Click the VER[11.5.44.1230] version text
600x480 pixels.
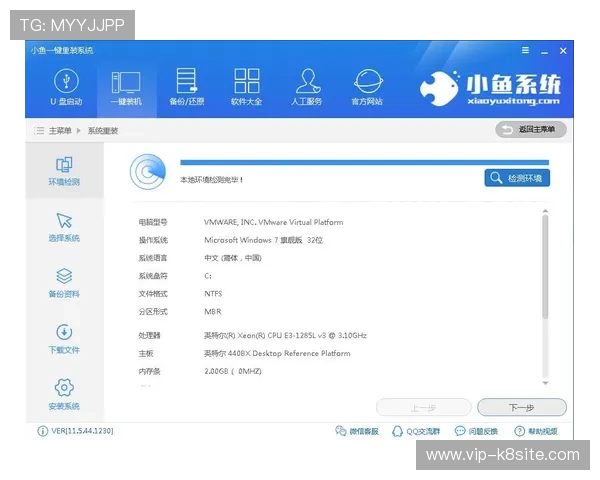[82, 431]
